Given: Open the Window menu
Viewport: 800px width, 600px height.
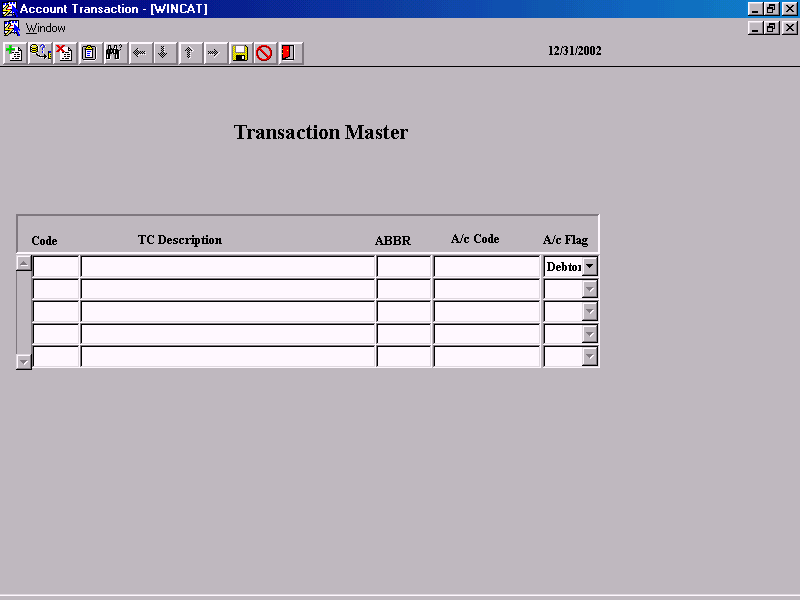Looking at the screenshot, I should tap(45, 28).
